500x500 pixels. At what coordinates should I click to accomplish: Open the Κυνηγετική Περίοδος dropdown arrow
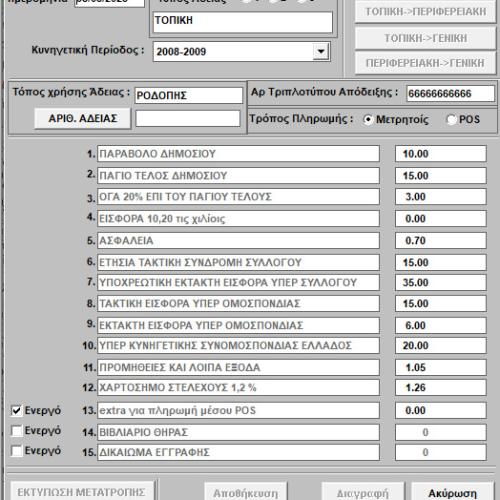pyautogui.click(x=321, y=52)
